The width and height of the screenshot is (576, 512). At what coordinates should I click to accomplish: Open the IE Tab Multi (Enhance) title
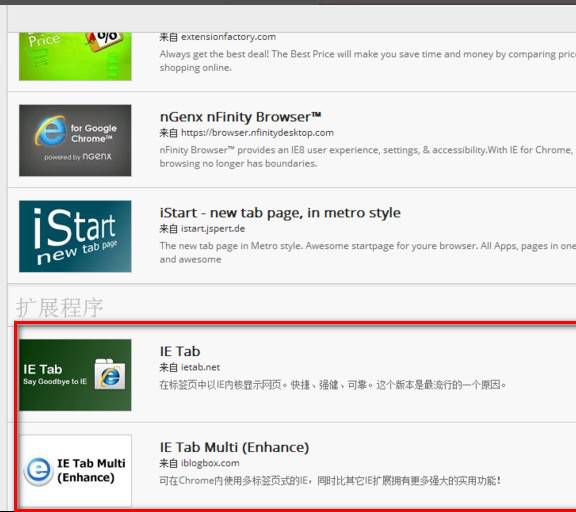coord(234,447)
